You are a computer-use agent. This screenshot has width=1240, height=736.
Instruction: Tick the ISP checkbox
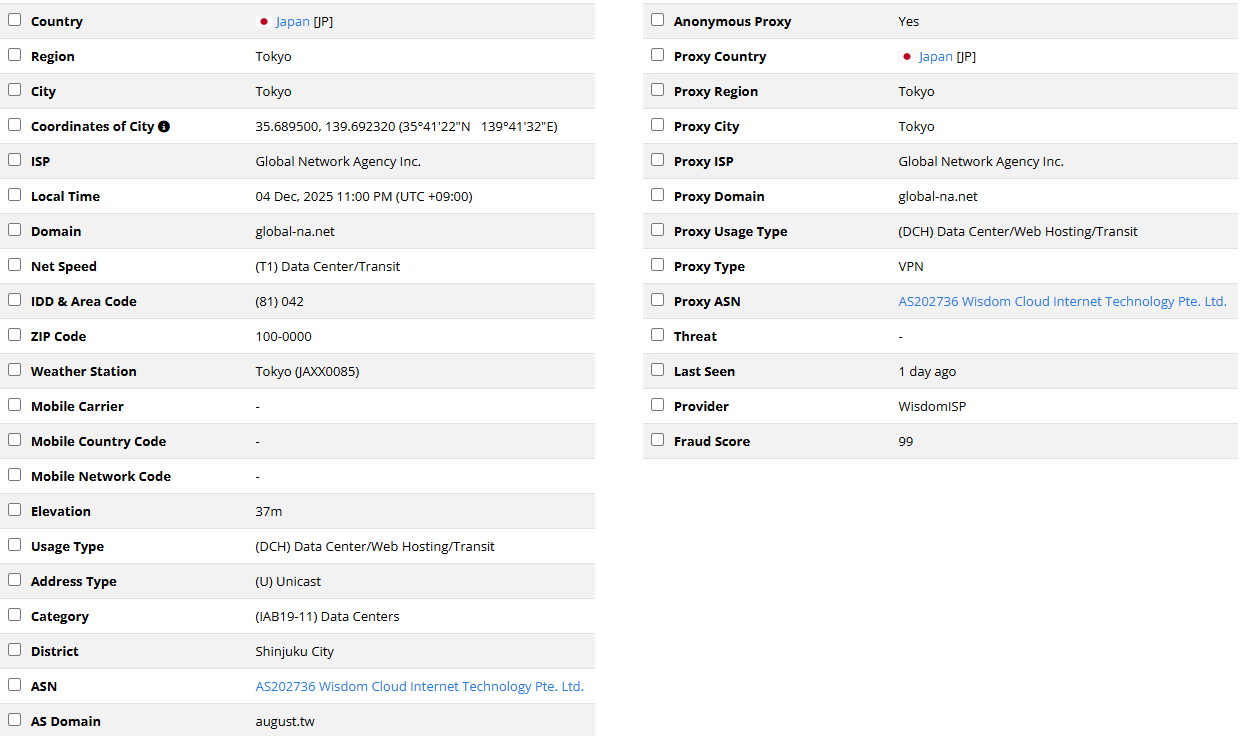14,160
